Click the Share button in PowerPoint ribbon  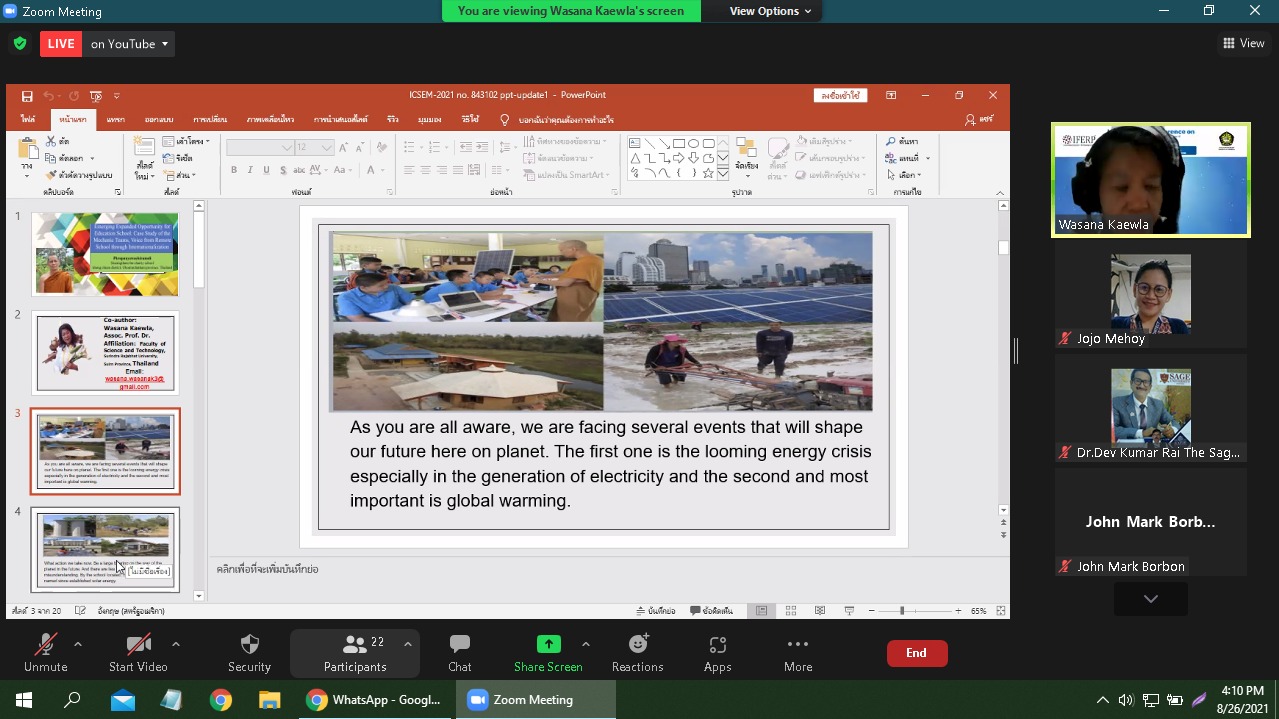[x=978, y=120]
